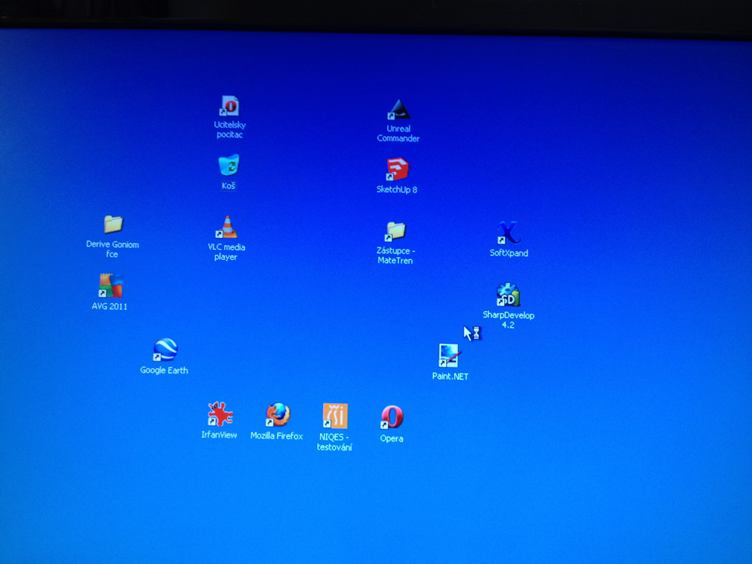Select the SoftXpand blue X icon
752x564 pixels.
(508, 234)
